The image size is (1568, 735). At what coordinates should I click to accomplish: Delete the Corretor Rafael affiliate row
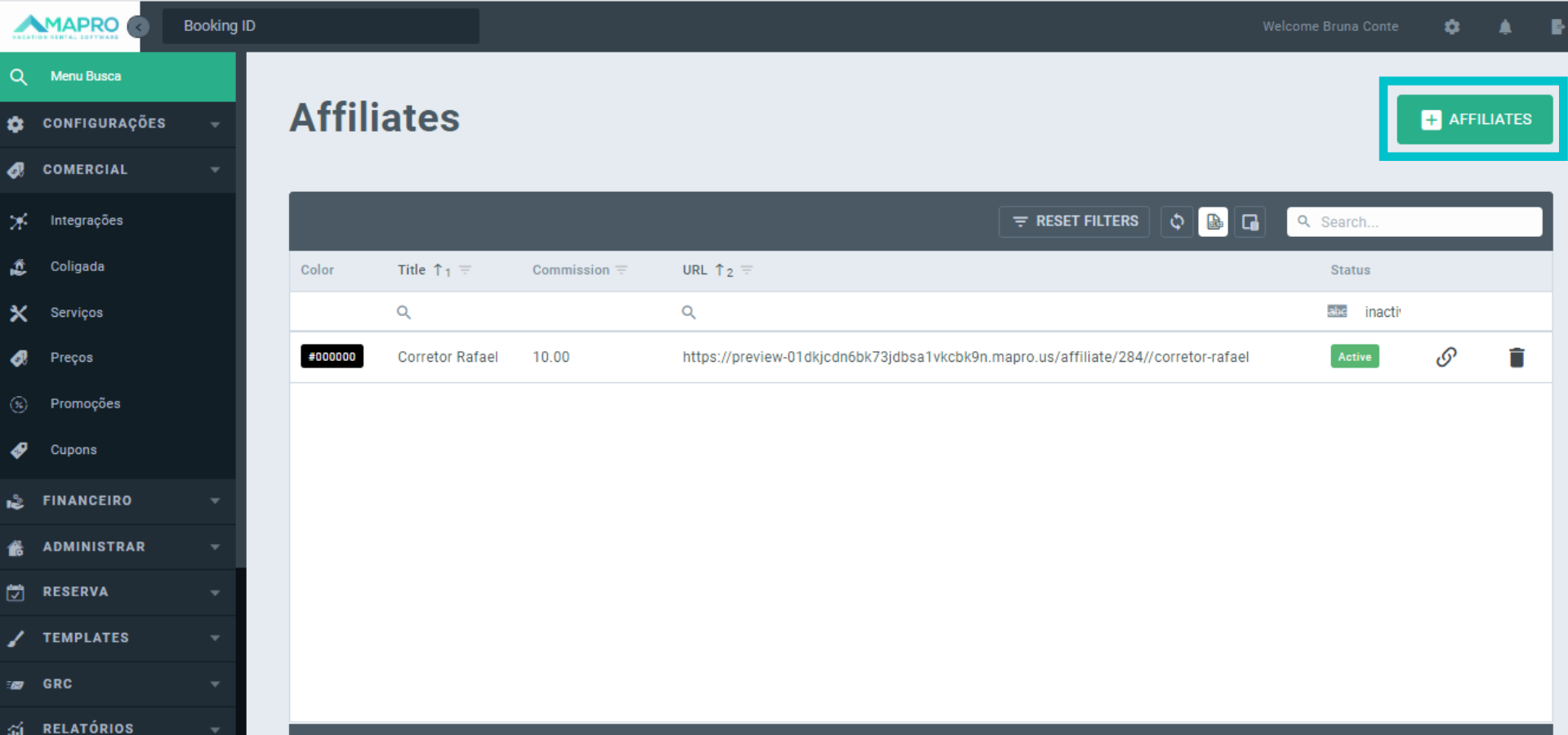[1517, 357]
